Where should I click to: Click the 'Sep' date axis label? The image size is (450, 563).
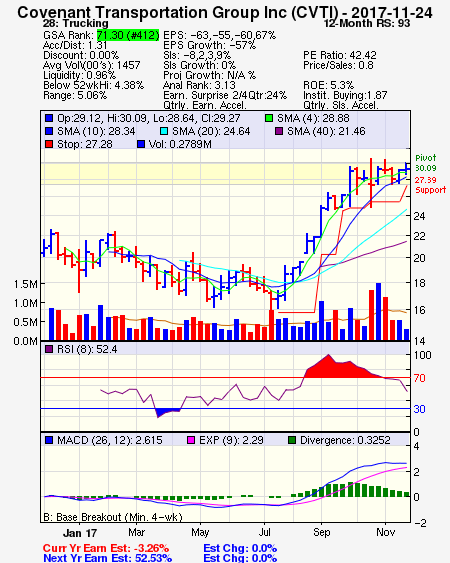(x=321, y=532)
